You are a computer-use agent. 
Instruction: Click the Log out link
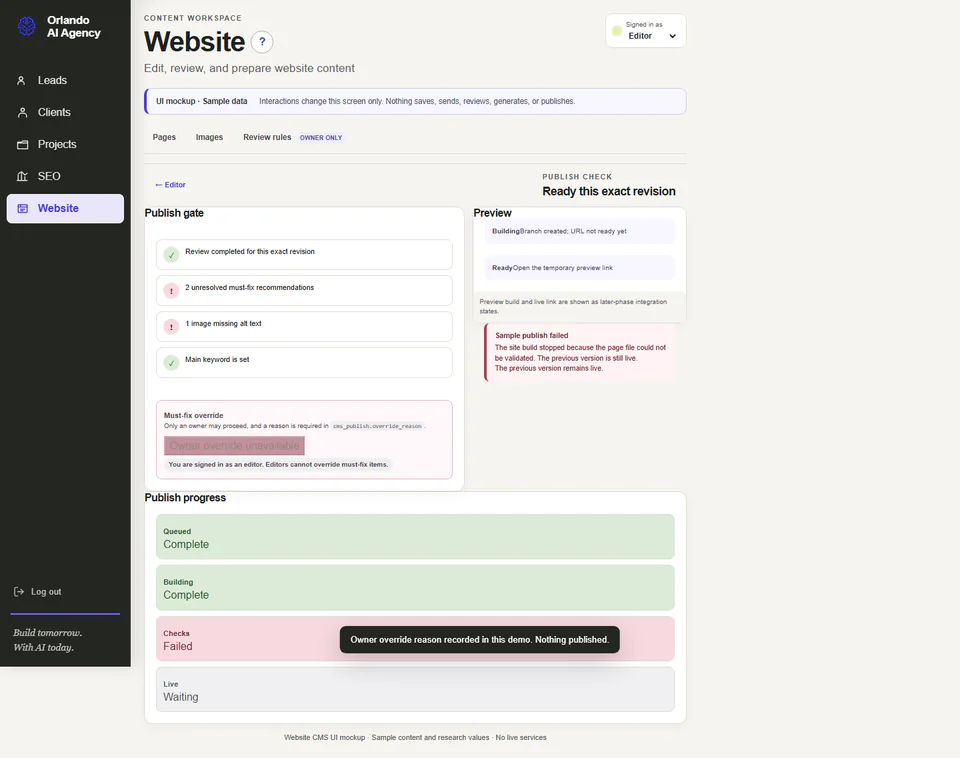37,591
